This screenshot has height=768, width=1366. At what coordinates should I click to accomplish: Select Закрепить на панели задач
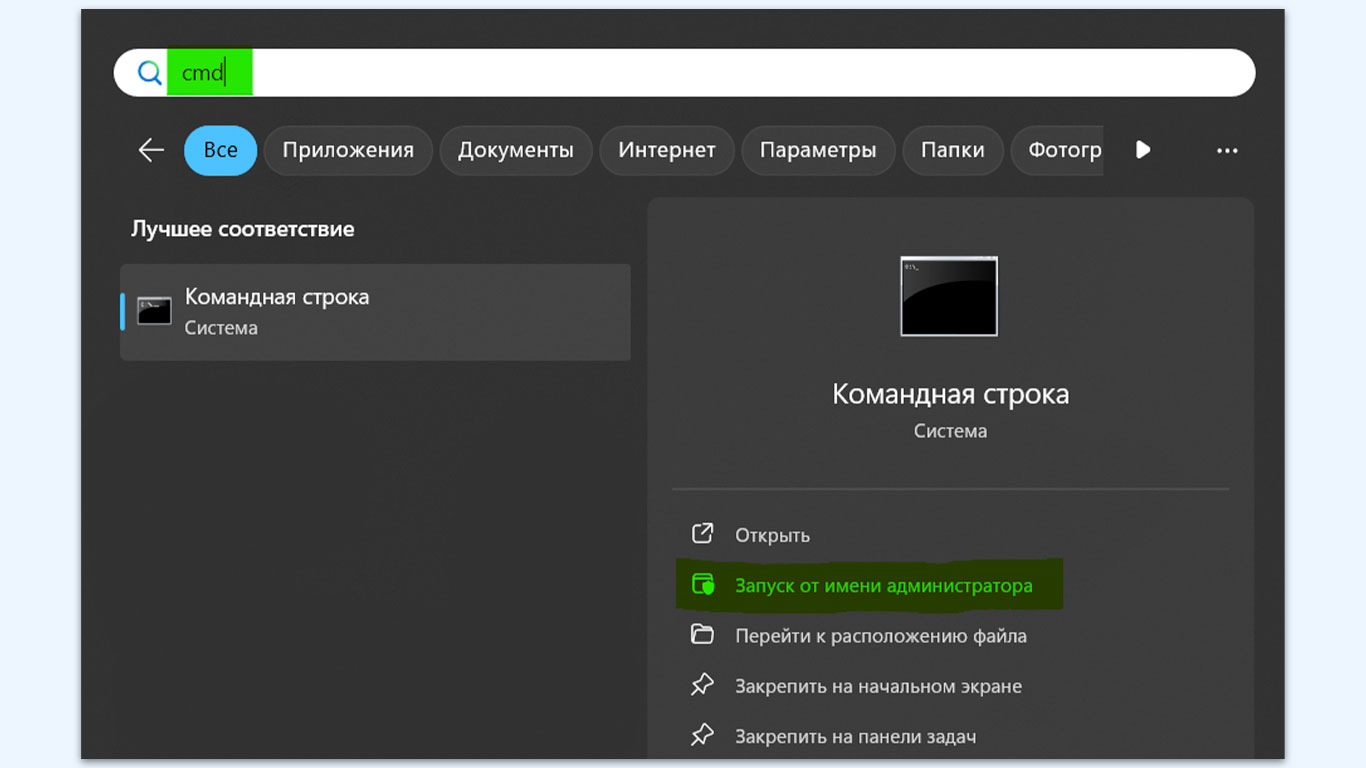click(x=856, y=737)
